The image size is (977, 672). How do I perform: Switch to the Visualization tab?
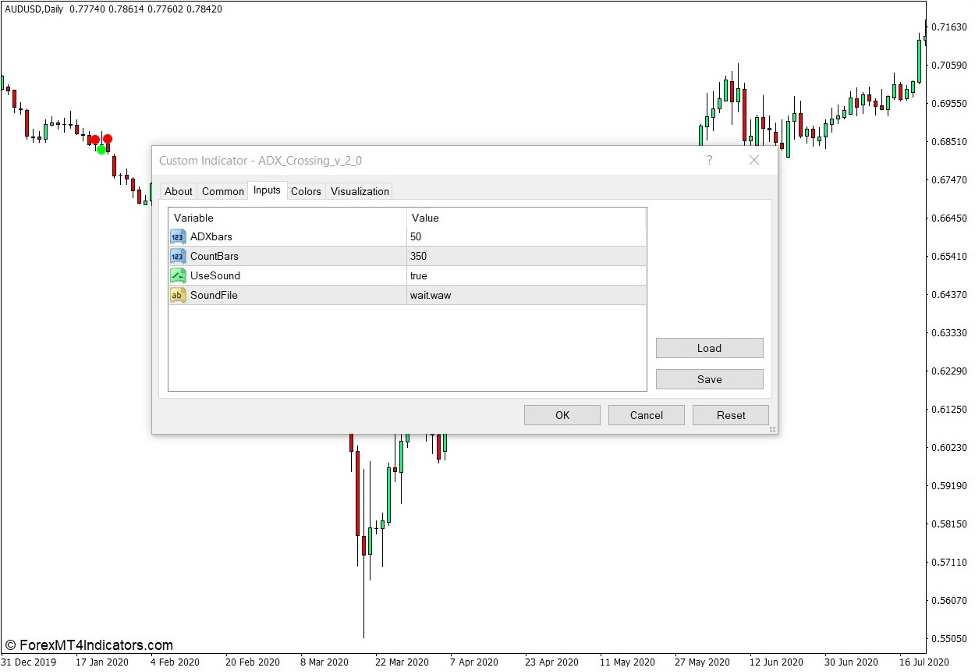[359, 191]
